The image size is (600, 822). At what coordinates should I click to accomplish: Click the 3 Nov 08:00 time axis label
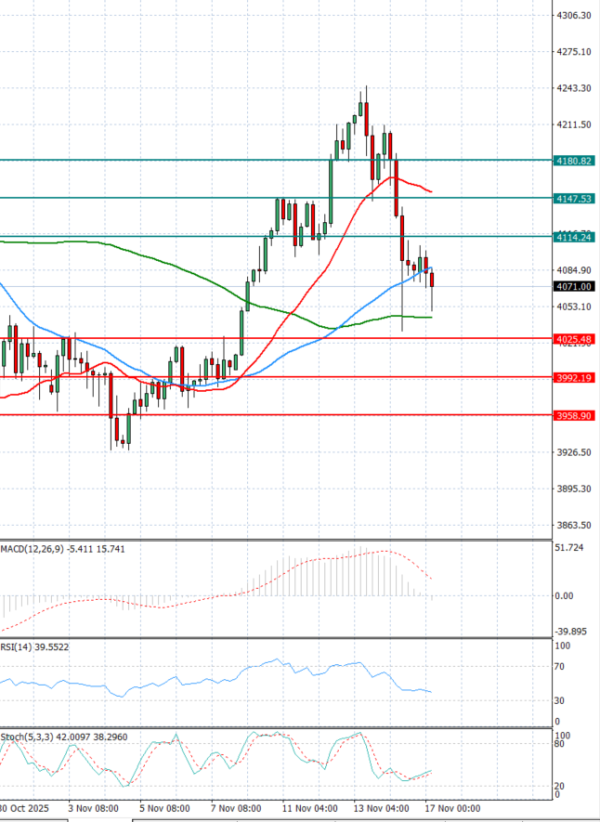pyautogui.click(x=93, y=807)
